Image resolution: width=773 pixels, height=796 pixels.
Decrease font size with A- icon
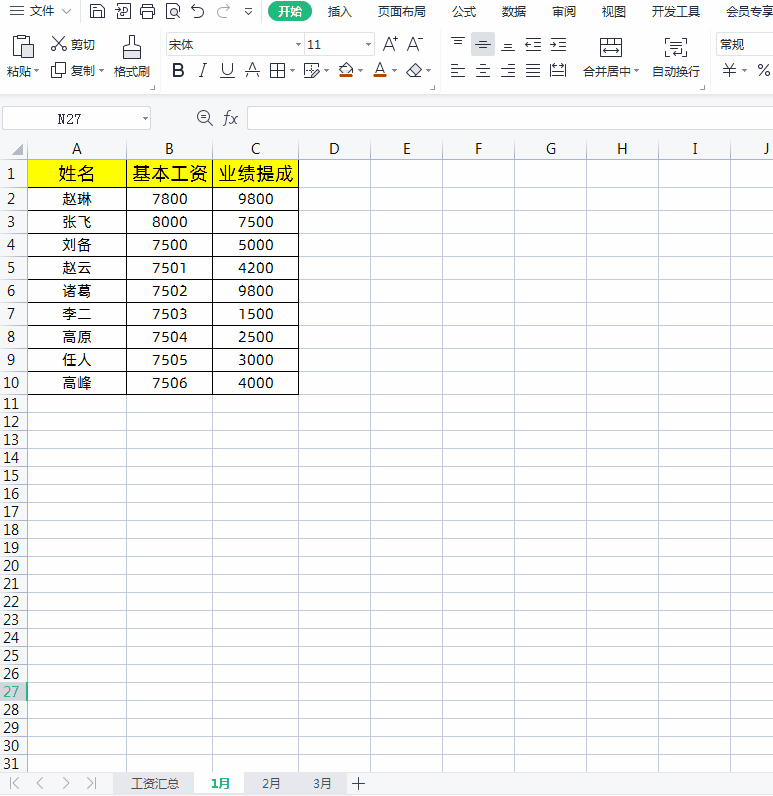[415, 44]
